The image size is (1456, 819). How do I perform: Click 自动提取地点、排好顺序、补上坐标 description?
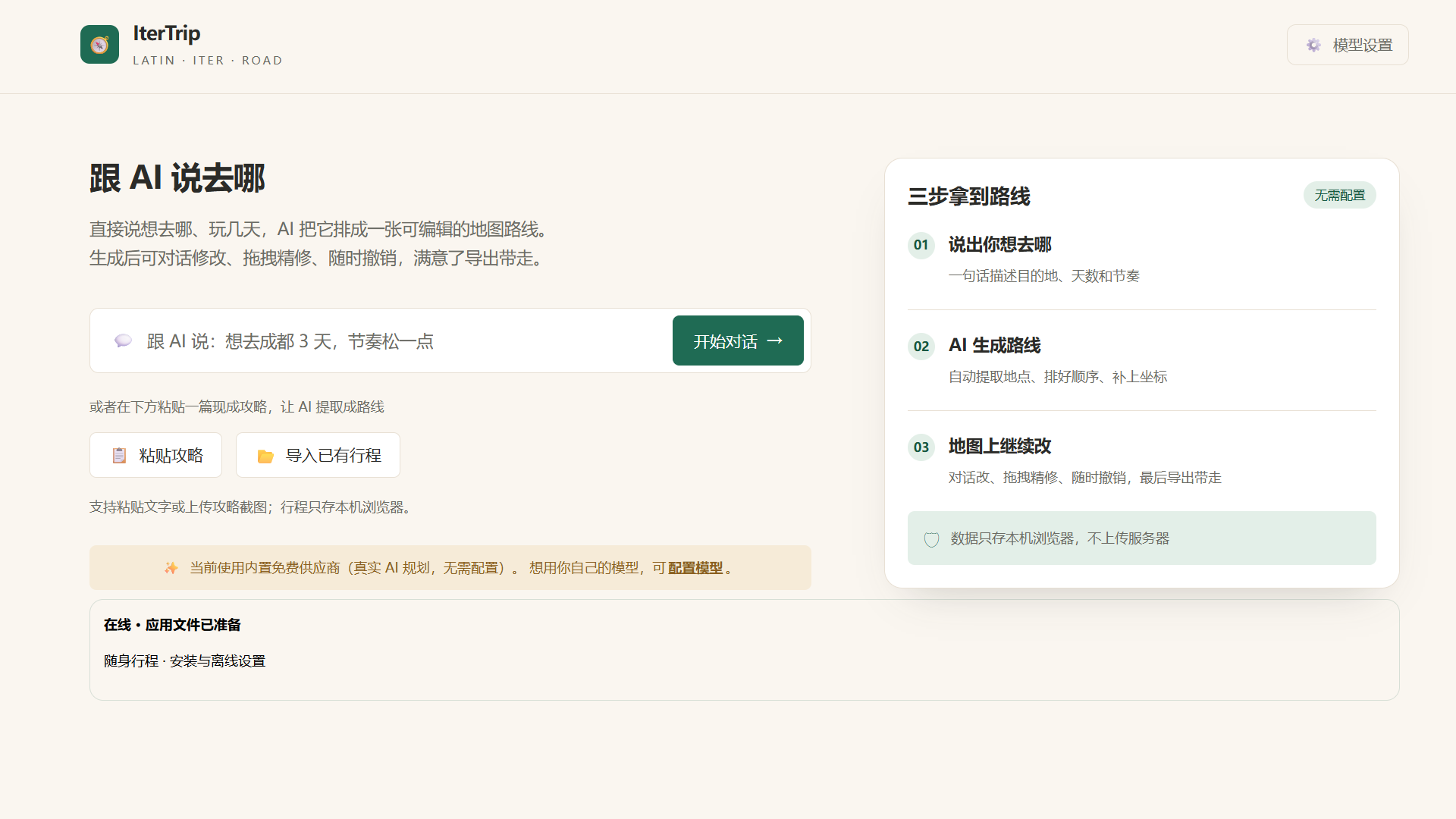(1058, 377)
